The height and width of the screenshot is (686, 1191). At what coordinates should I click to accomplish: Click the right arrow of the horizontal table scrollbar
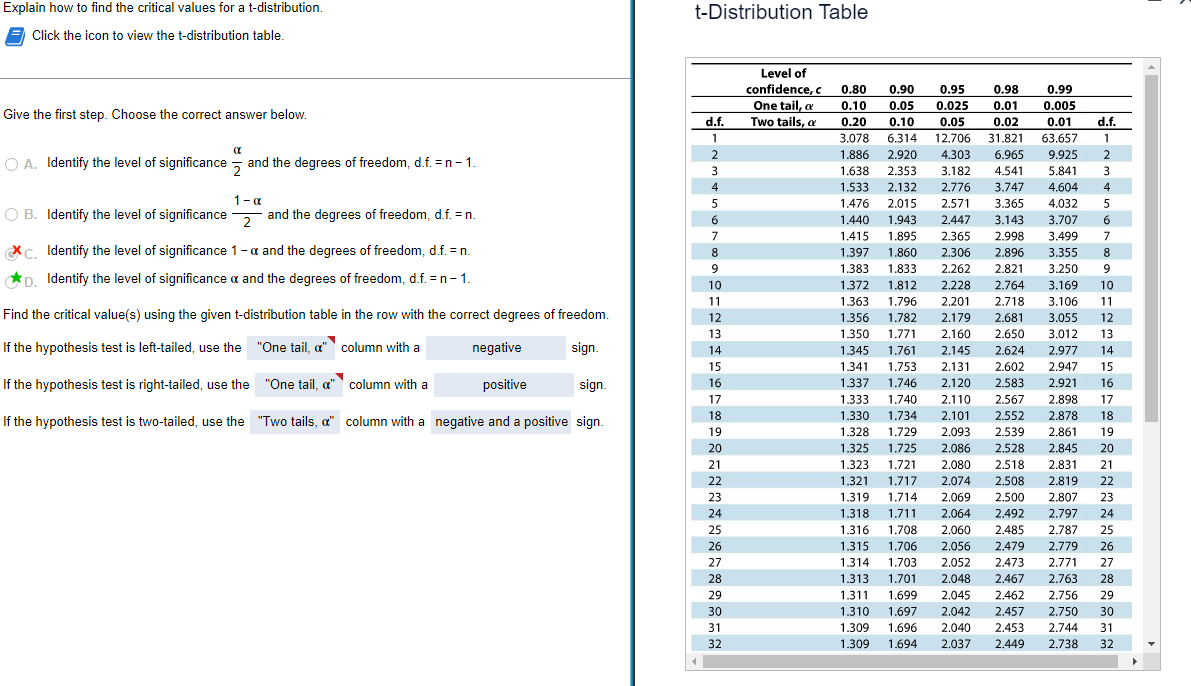click(1136, 661)
